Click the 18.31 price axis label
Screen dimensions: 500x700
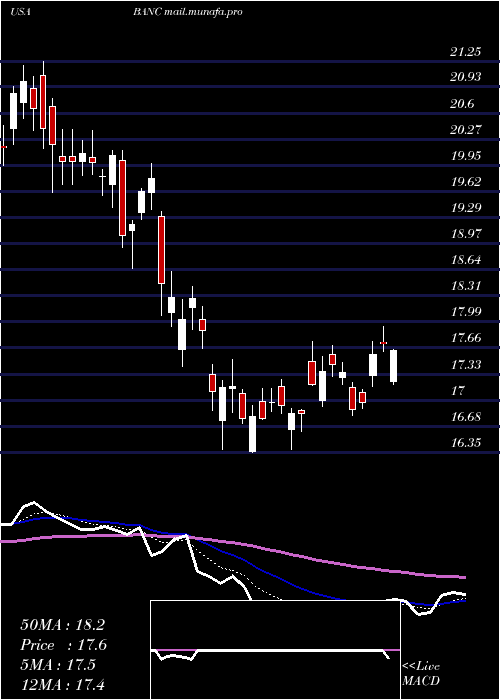pos(466,285)
